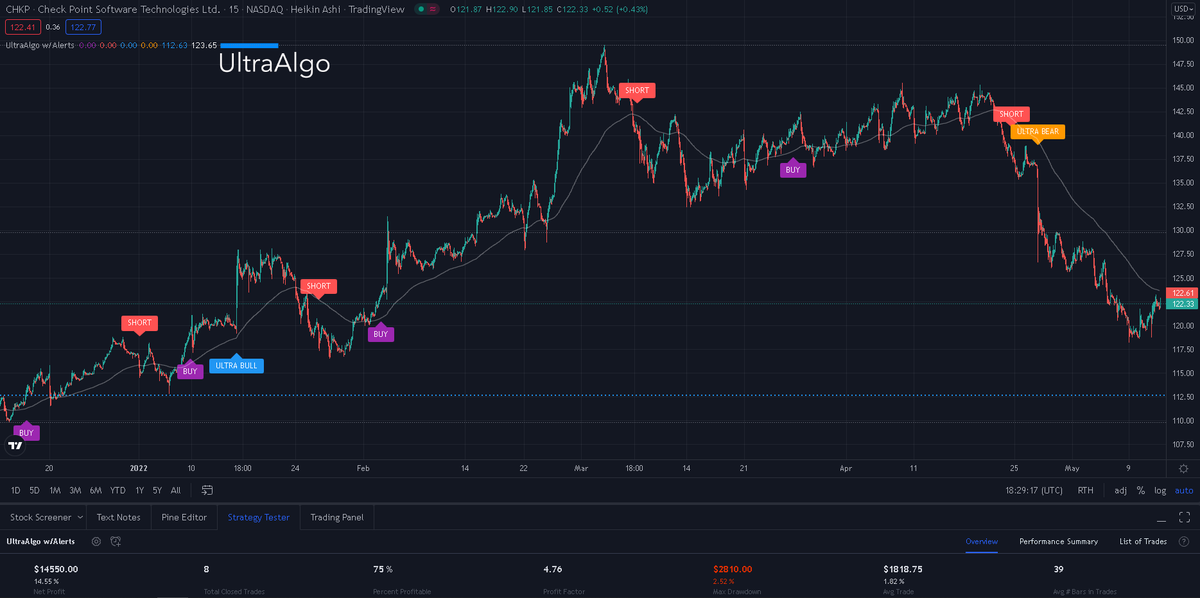Toggle percent scale mode
The image size is (1200, 598).
click(x=1141, y=490)
